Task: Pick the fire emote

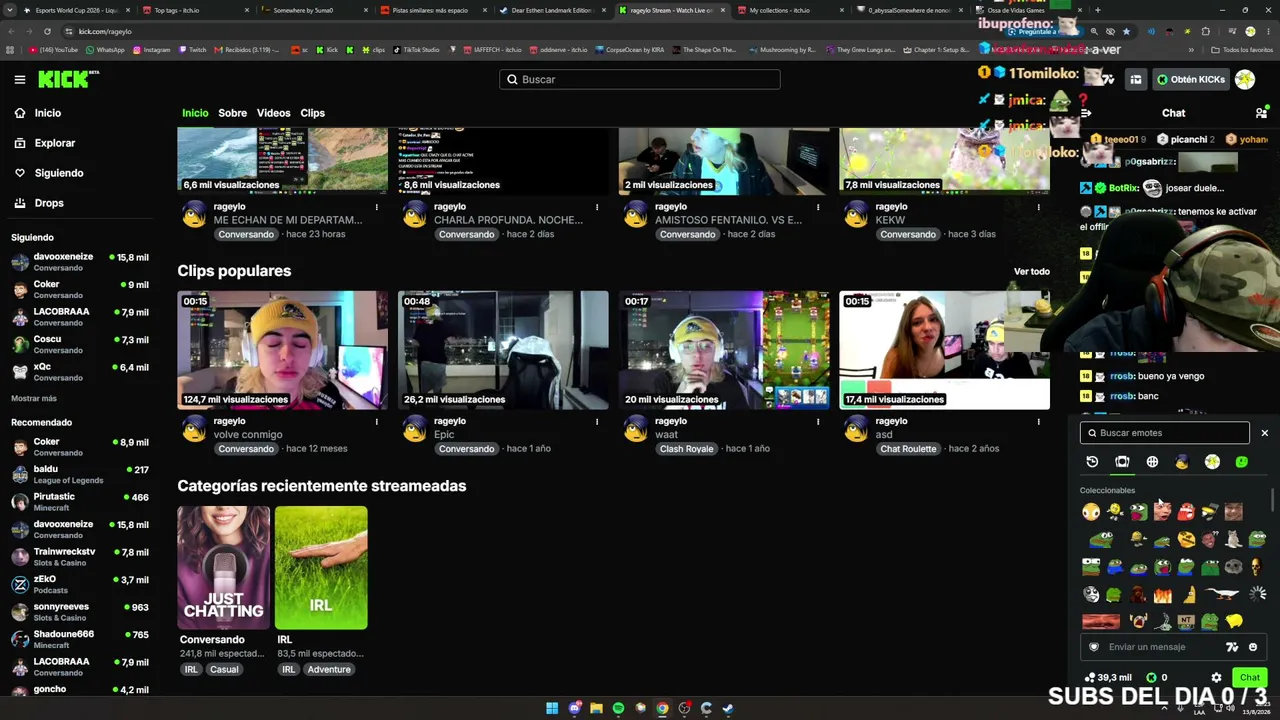Action: coord(1162,595)
